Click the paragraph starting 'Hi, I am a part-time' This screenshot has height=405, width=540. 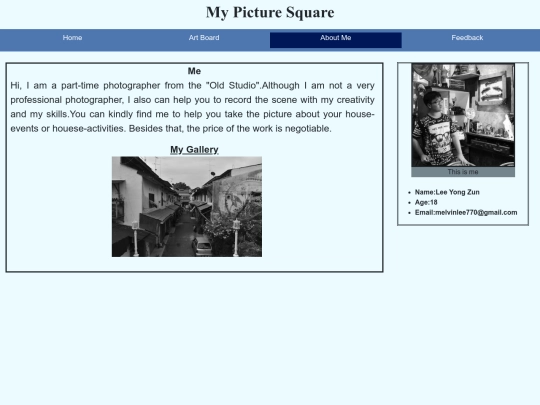point(193,107)
